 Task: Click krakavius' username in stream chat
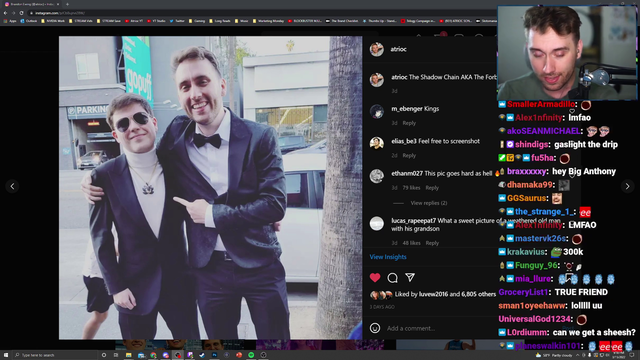(x=525, y=252)
